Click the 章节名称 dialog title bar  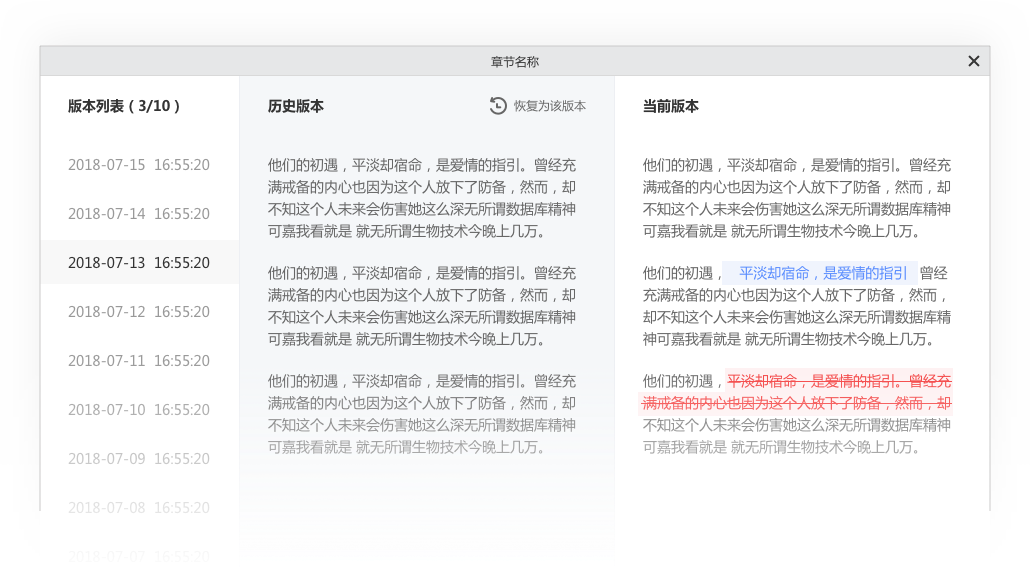(513, 60)
